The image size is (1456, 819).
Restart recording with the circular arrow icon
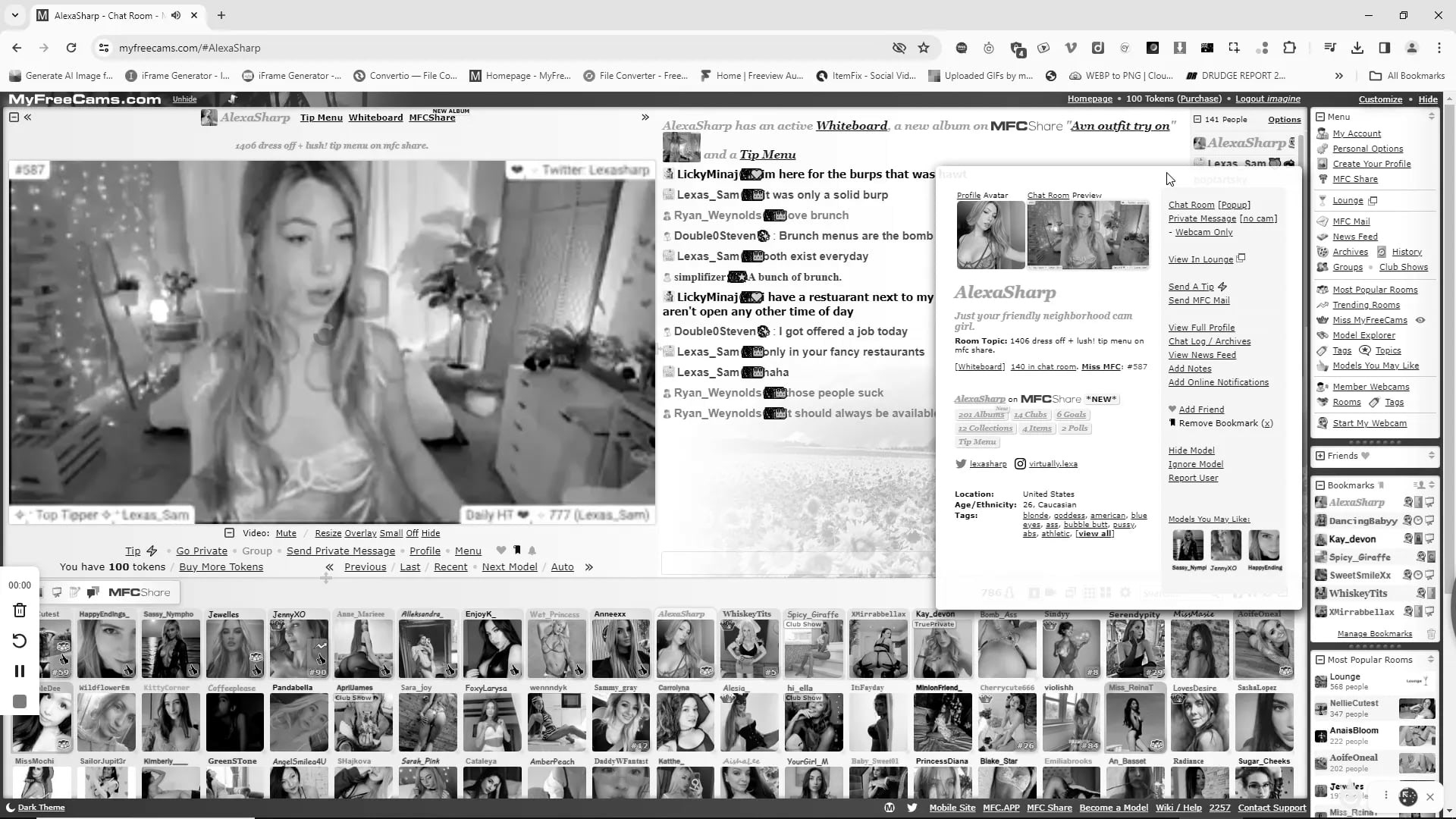click(20, 641)
